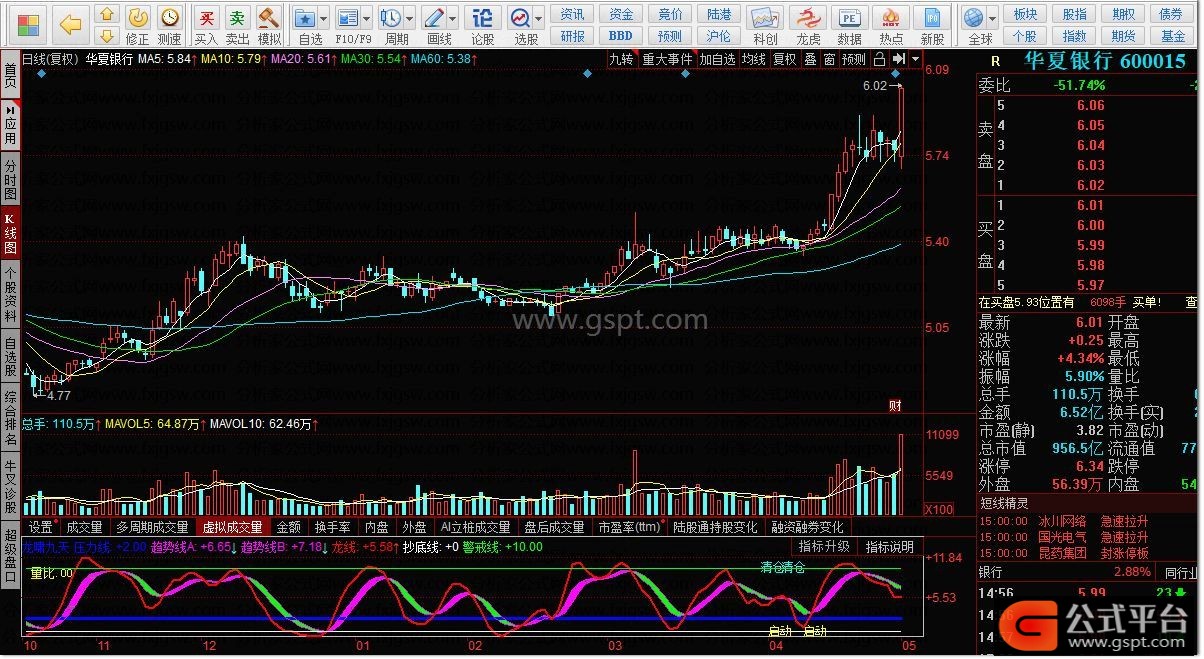This screenshot has width=1204, height=659.
Task: Open the 个股资料 sidebar tab
Action: [x=10, y=293]
